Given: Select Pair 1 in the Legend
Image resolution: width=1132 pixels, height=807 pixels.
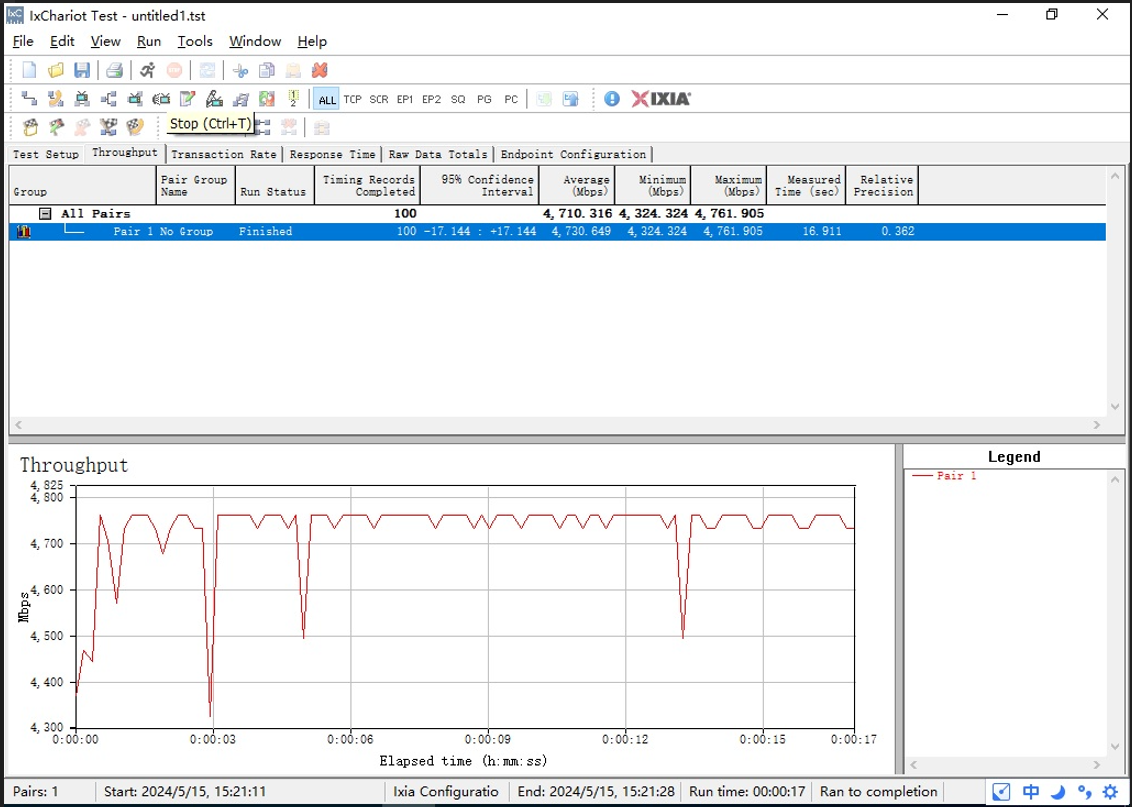Looking at the screenshot, I should click(944, 476).
